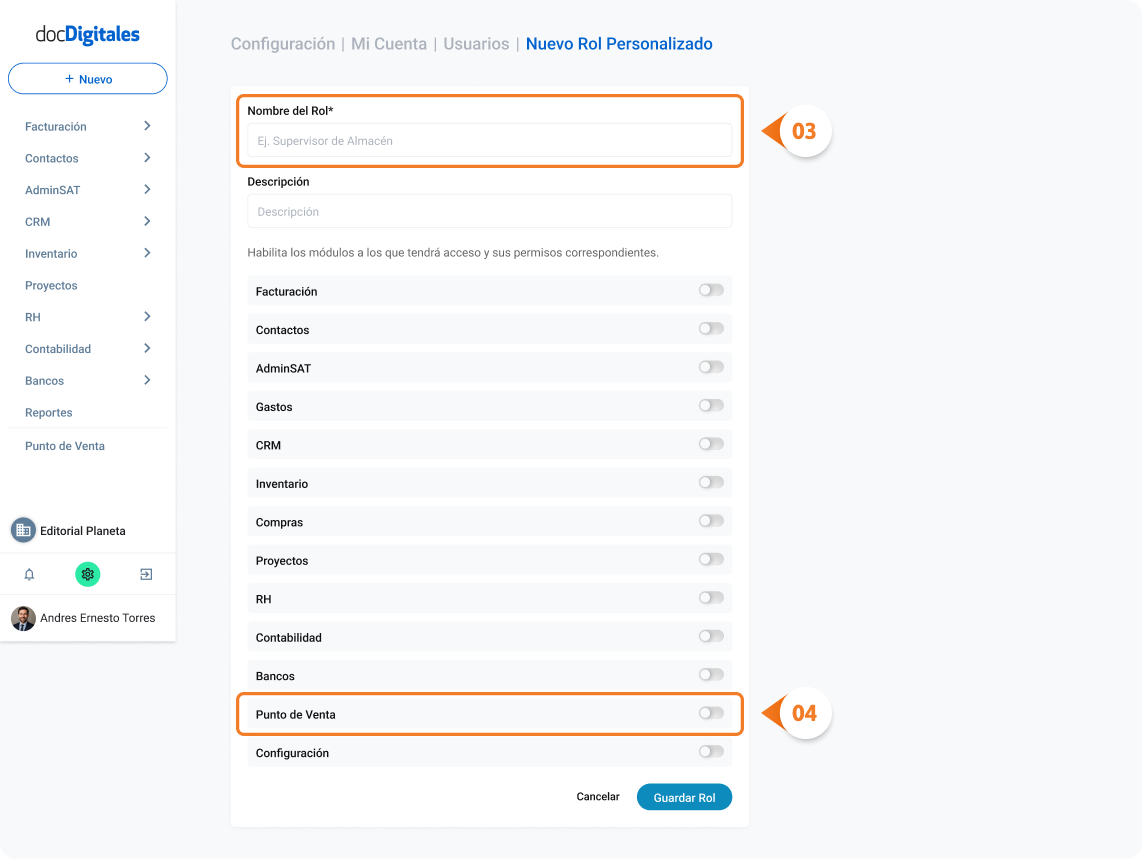Click the Cancelar link
Screen dimensions: 1142x859
598,796
